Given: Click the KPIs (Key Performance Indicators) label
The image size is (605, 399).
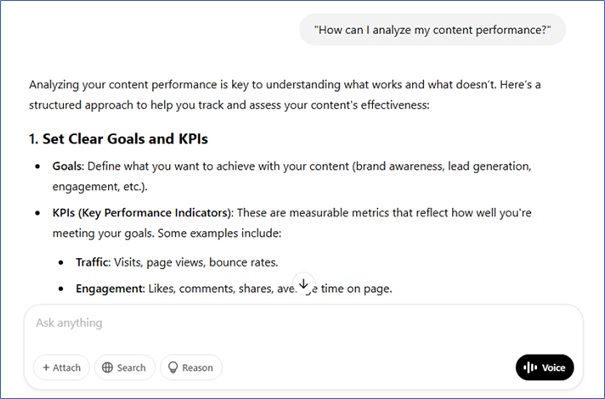Looking at the screenshot, I should [143, 213].
